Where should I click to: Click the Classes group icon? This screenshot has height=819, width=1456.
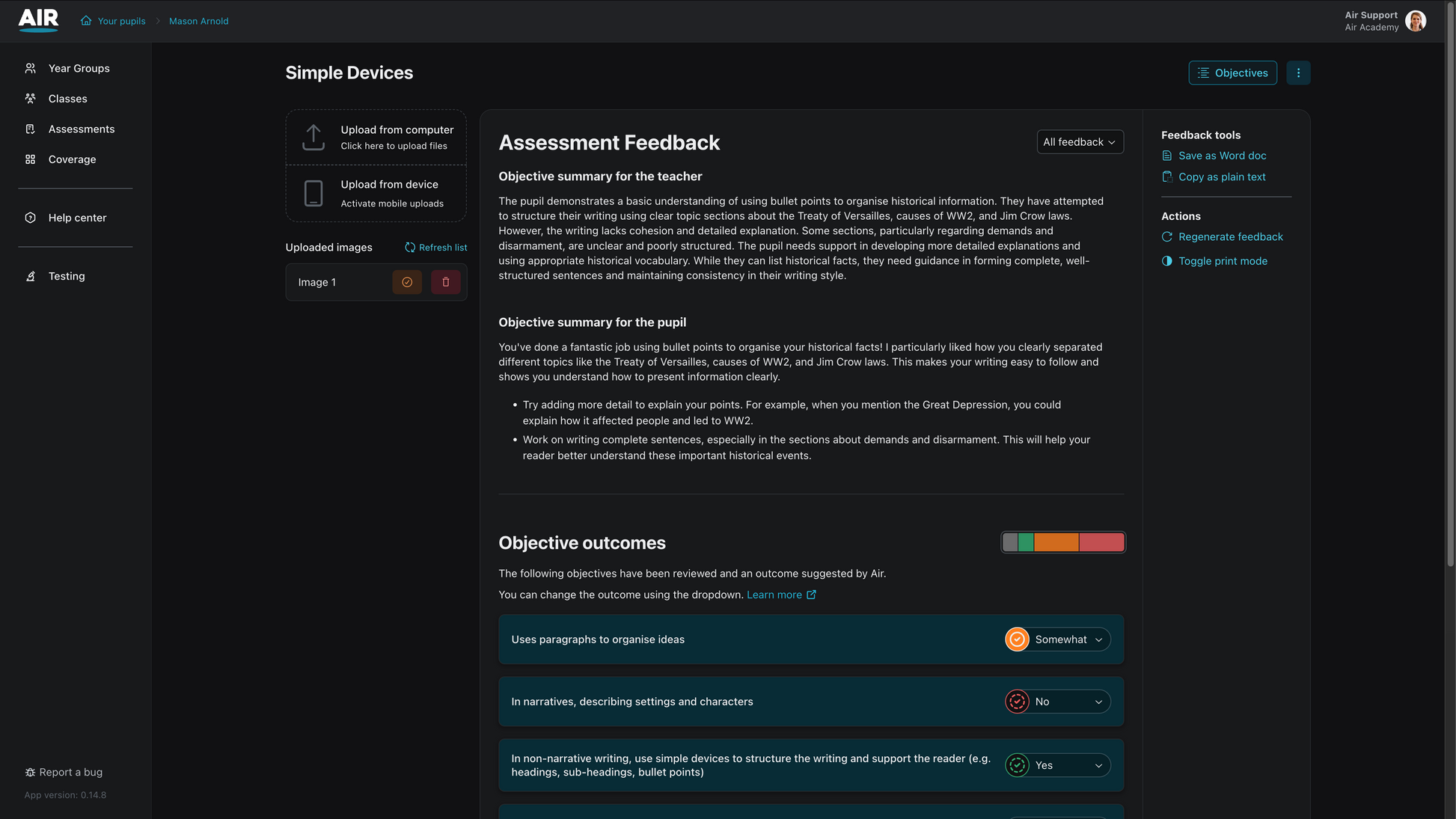(31, 99)
